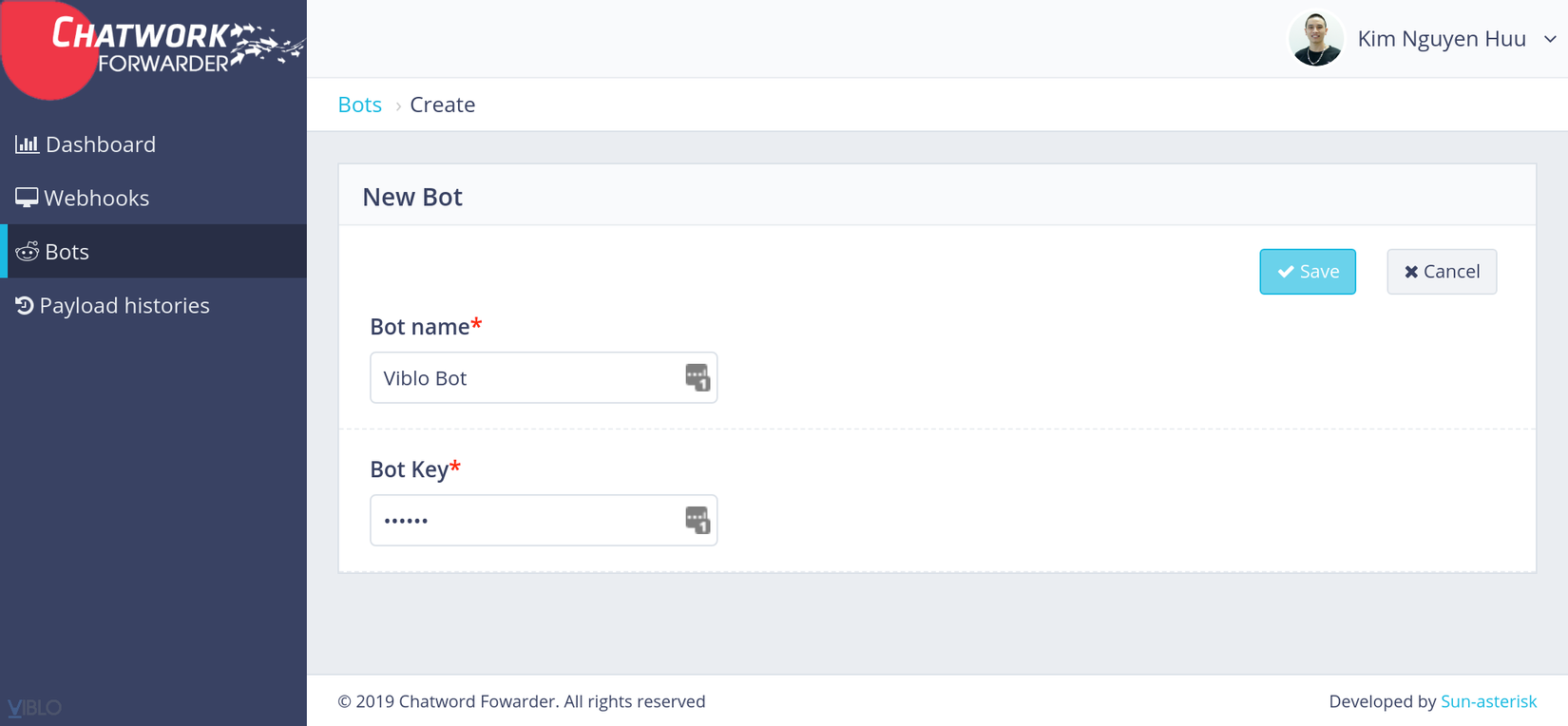Image resolution: width=1568 pixels, height=726 pixels.
Task: Click the Payload histories clock icon
Action: click(25, 305)
